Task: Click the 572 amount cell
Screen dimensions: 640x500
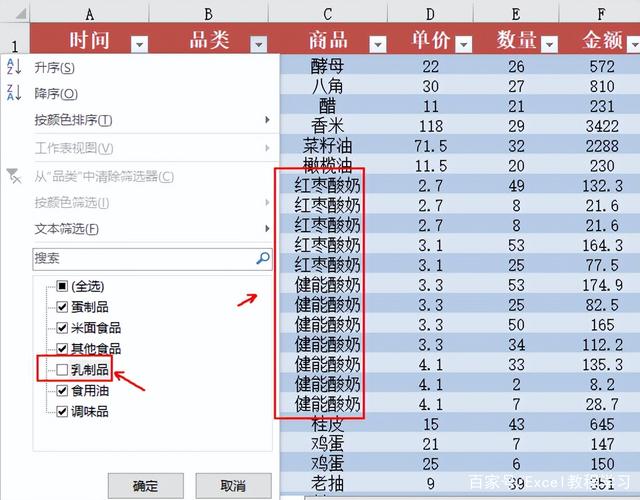Action: [x=602, y=66]
